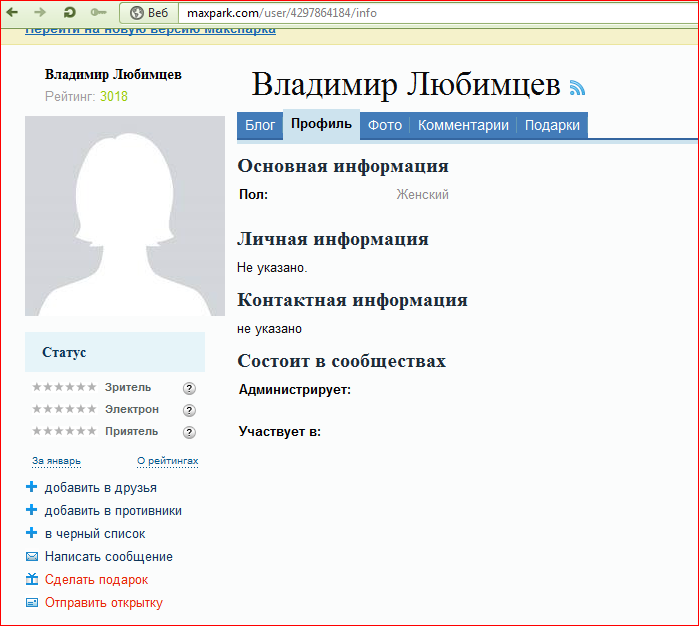Open the Фото tab
Image resolution: width=699 pixels, height=626 pixels.
point(385,125)
